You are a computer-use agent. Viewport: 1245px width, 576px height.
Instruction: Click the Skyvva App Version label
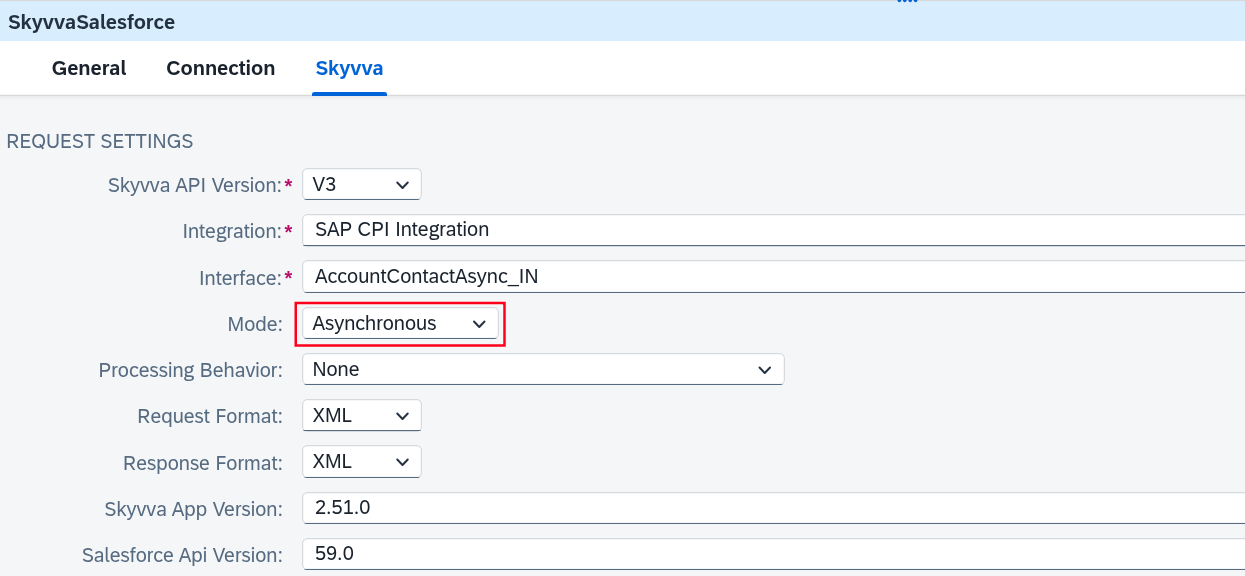194,509
